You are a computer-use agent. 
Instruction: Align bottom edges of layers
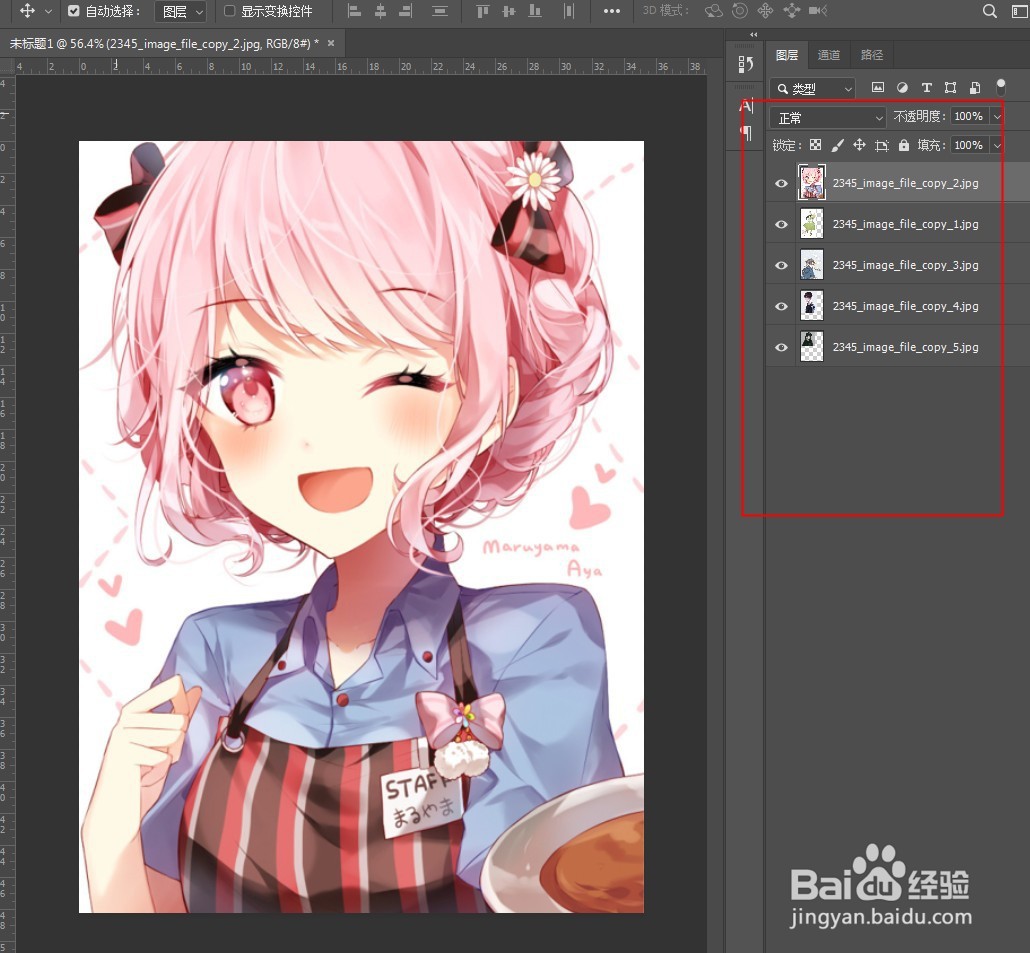[x=535, y=11]
